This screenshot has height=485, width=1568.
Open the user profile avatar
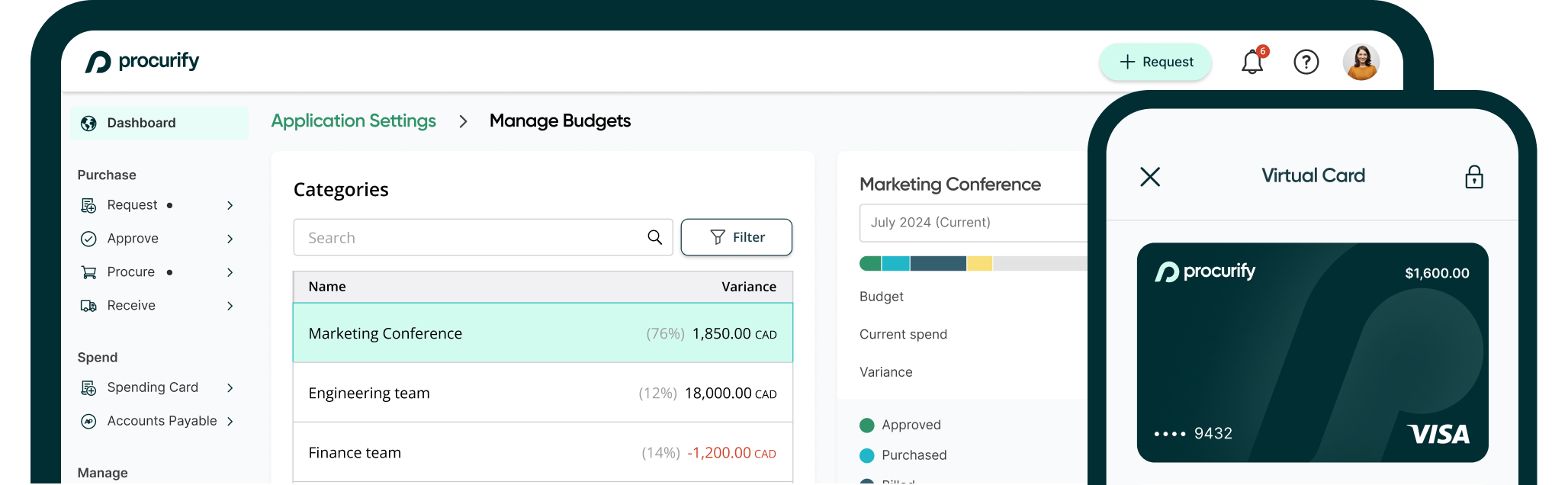(1361, 62)
